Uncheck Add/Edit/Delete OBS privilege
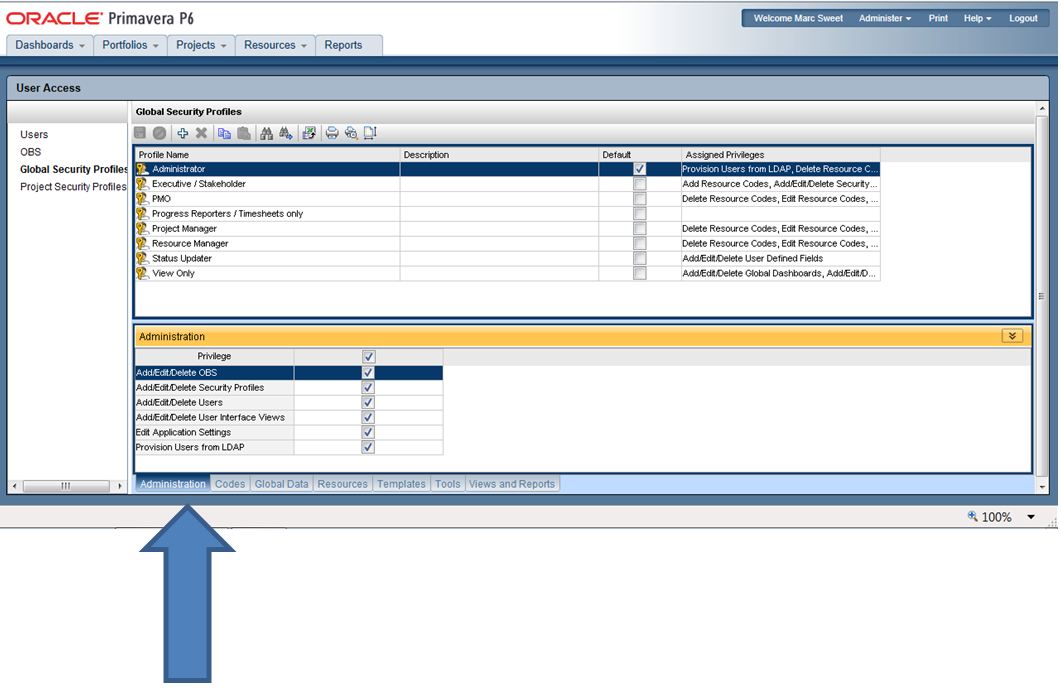 368,373
